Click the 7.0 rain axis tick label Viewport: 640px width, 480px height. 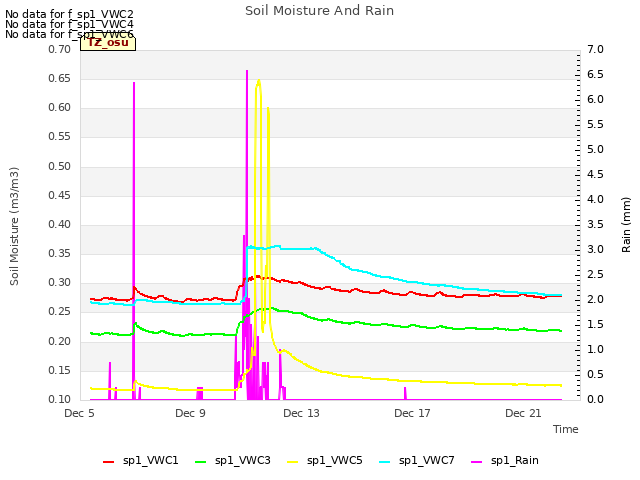click(x=596, y=49)
